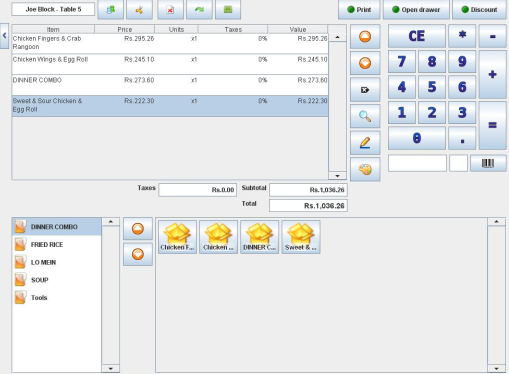Image resolution: width=509 pixels, height=374 pixels.
Task: Select the LO MEIN category
Action: (57, 262)
